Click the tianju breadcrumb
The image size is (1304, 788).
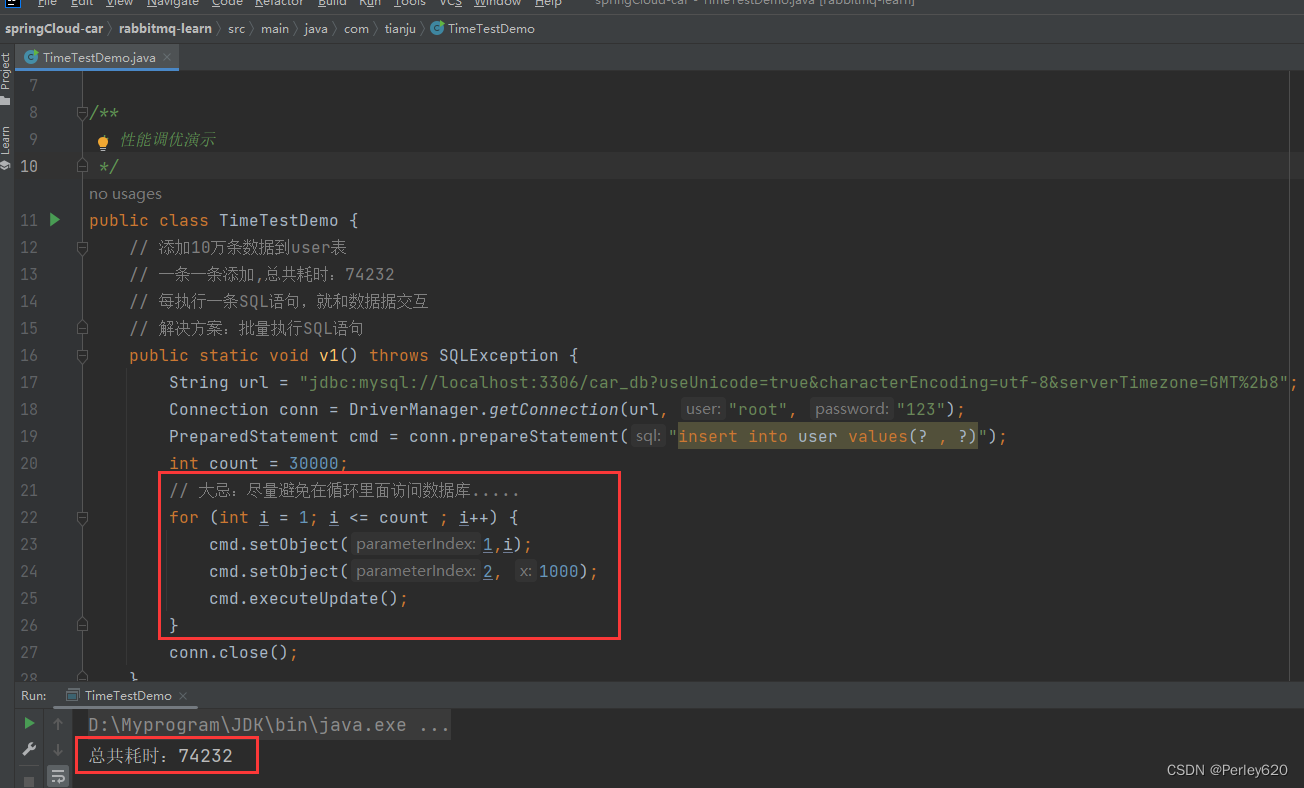pos(400,28)
